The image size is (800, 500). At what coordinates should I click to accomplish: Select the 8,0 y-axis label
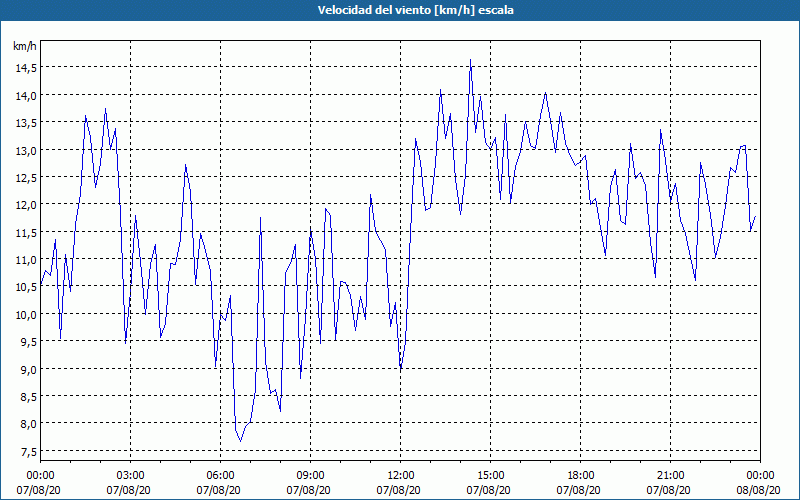(28, 423)
